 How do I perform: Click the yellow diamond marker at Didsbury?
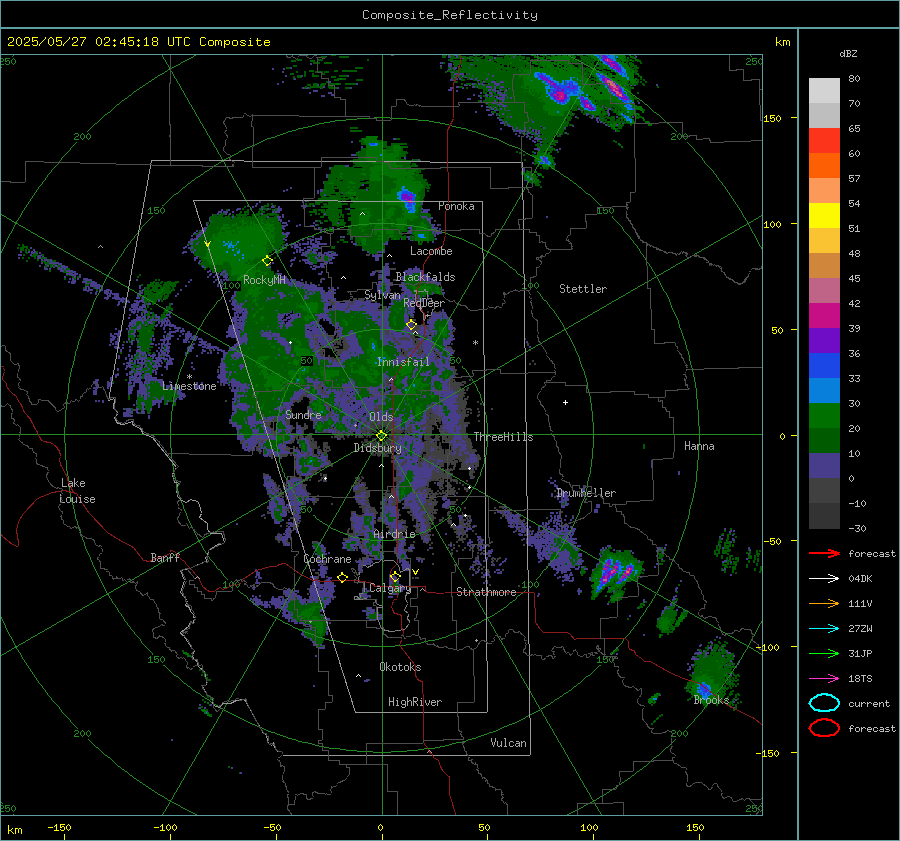(x=381, y=436)
